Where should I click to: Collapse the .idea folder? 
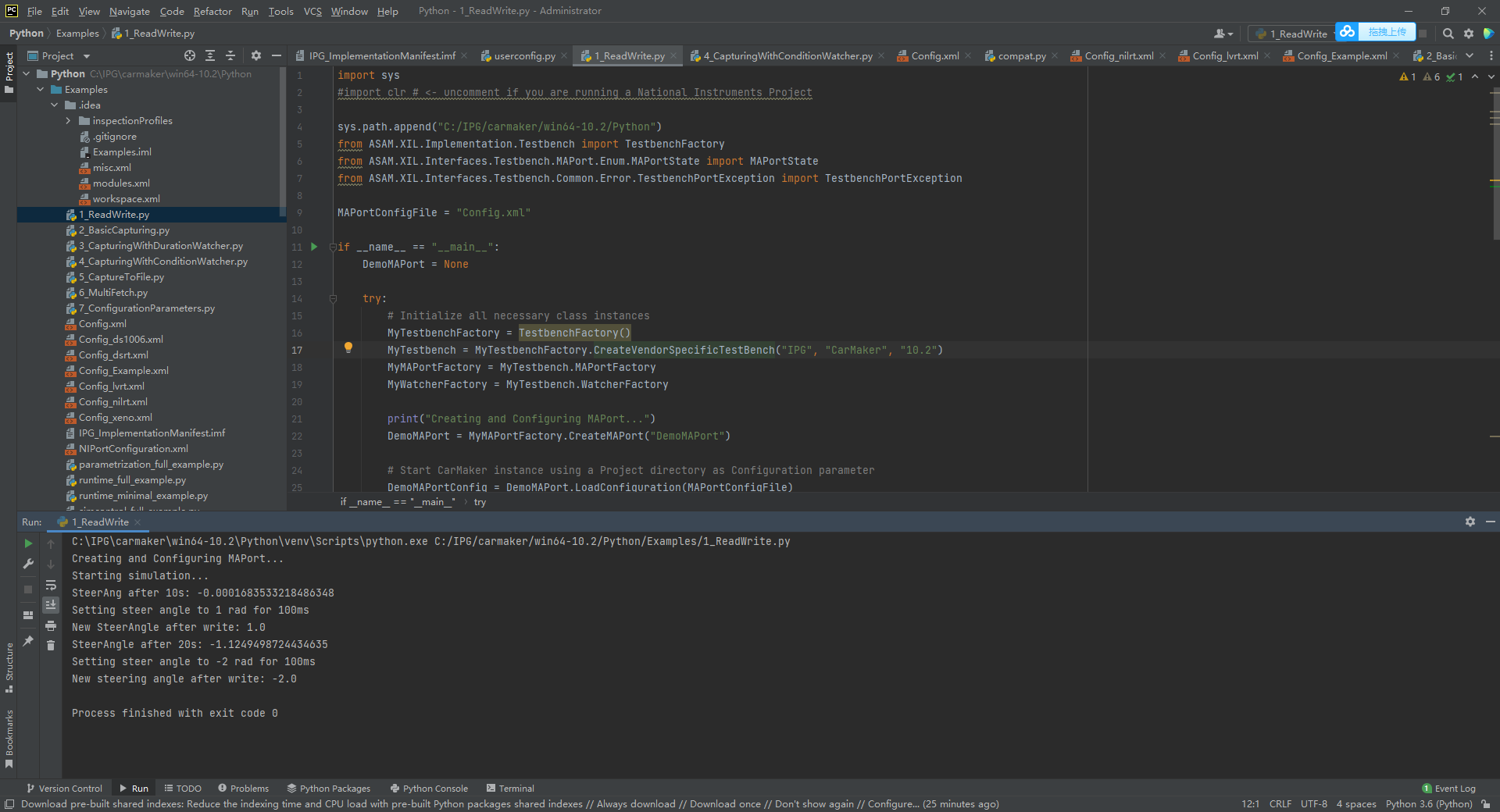click(55, 105)
